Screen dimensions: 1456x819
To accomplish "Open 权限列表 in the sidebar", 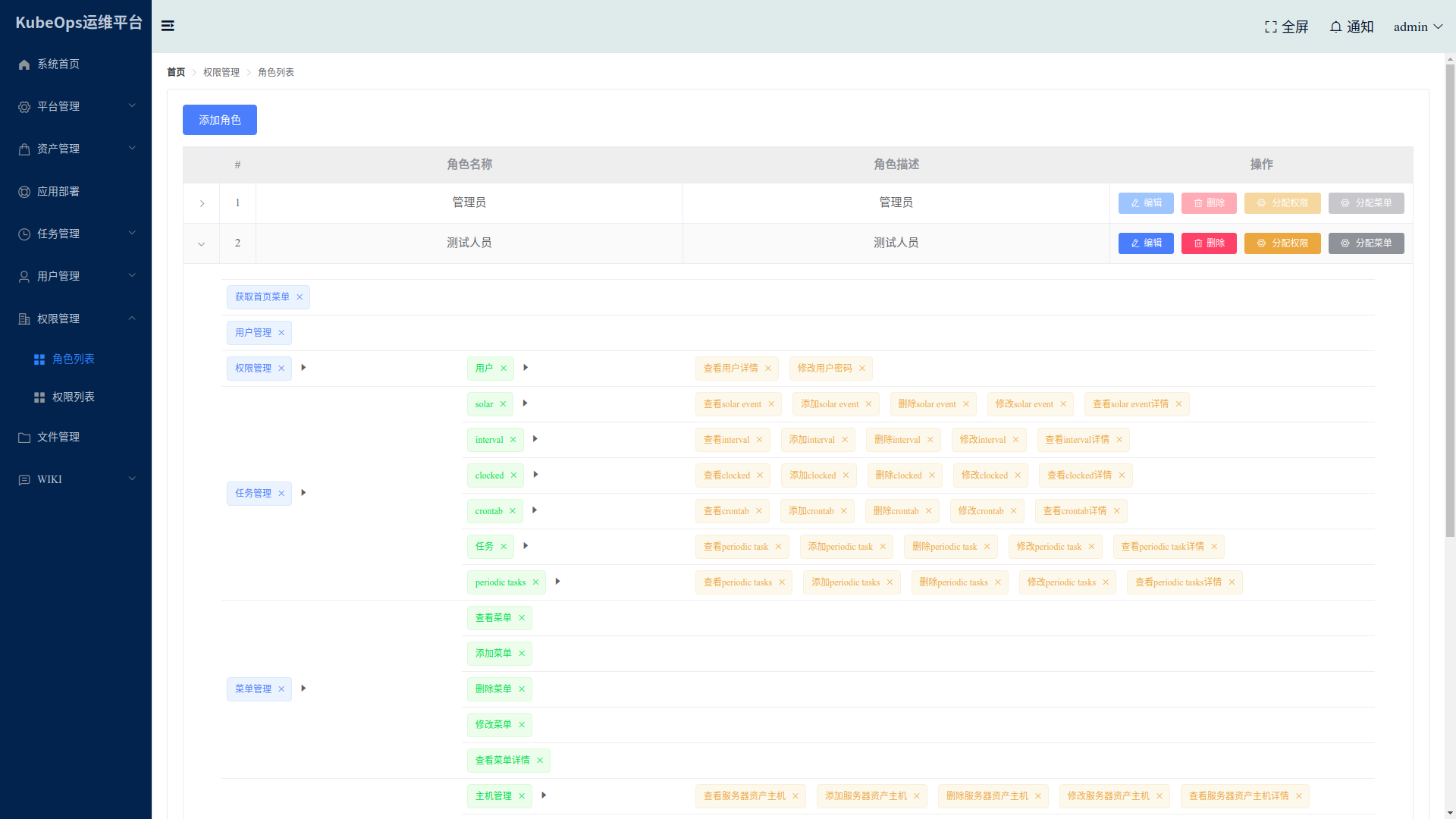I will [x=74, y=397].
